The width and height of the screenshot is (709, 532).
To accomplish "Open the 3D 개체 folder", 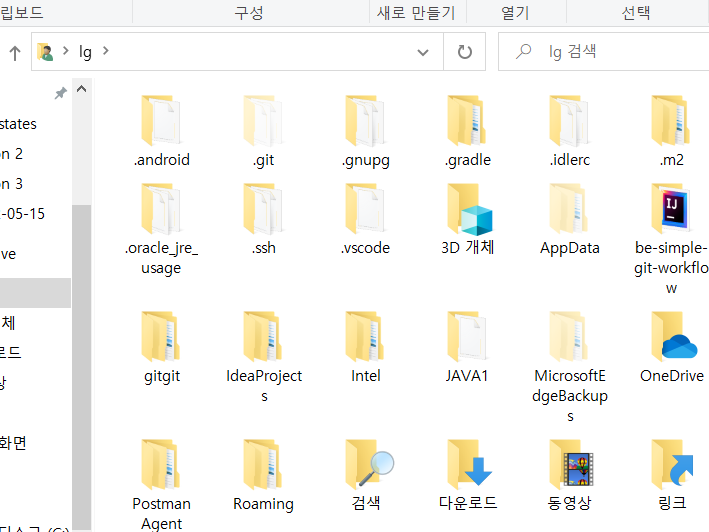I will click(468, 219).
